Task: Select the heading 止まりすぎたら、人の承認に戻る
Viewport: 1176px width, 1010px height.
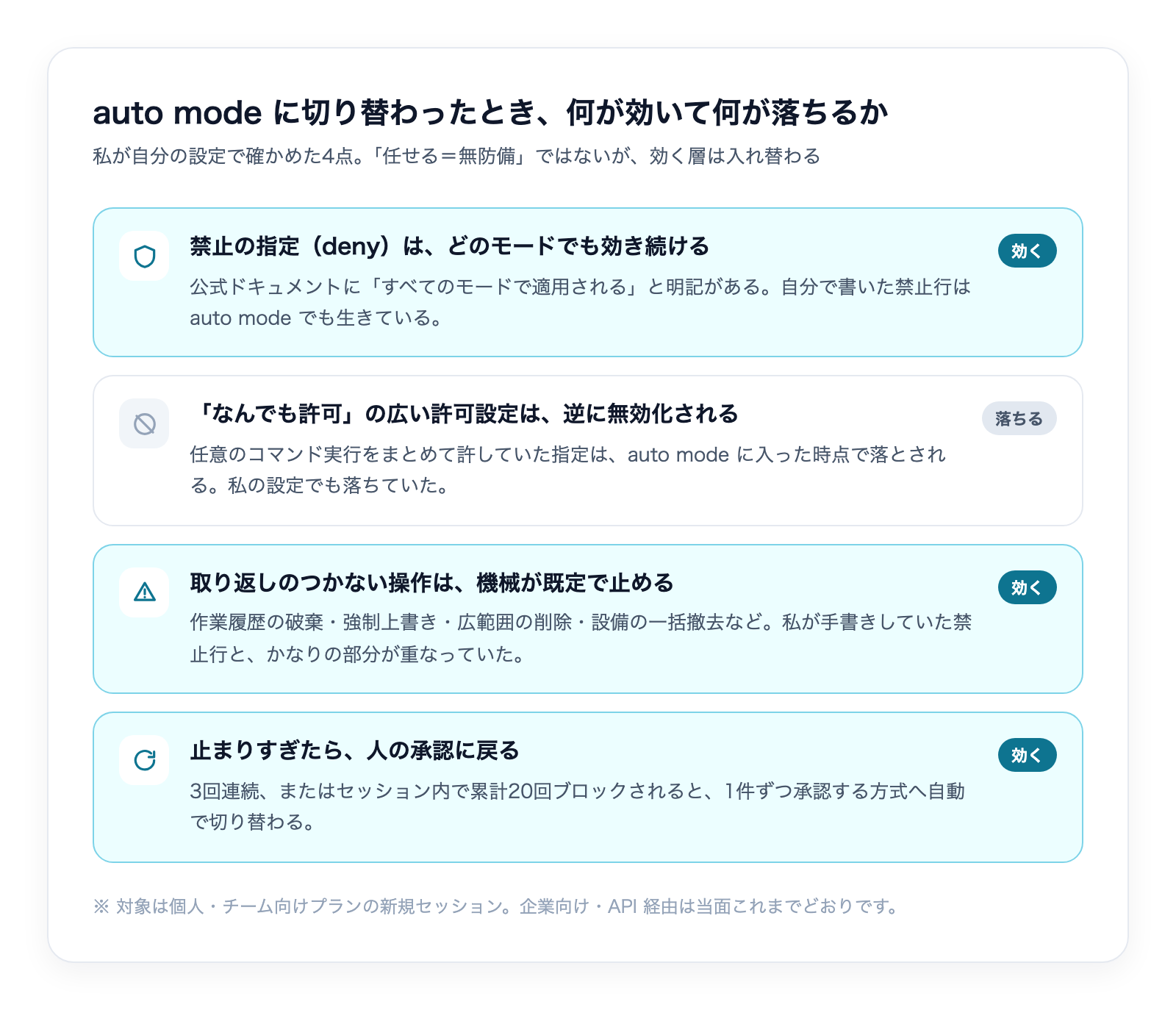Action: point(354,751)
